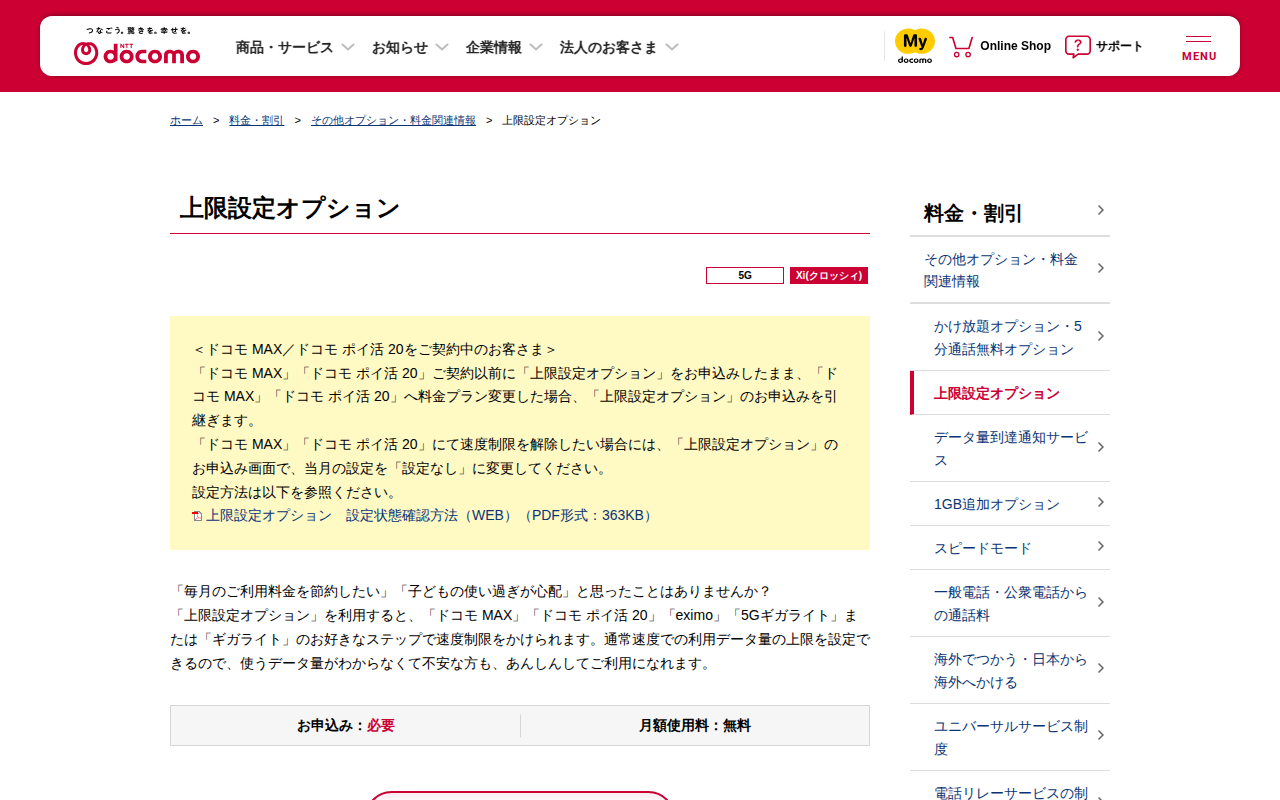The image size is (1280, 800).
Task: Go to 料金・割引 breadcrumb link
Action: click(x=256, y=120)
